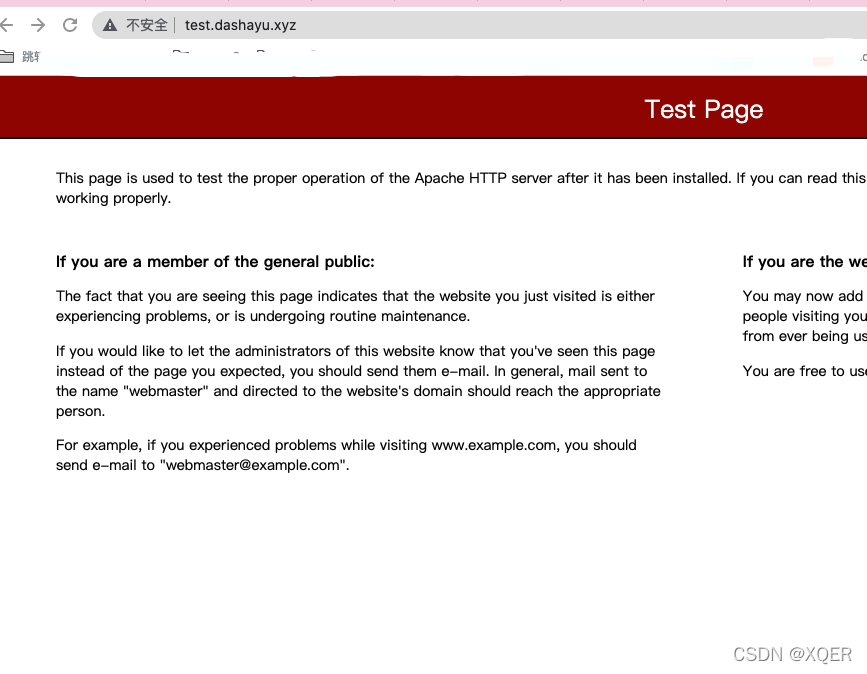Click the text "working properly."
Viewport: 867px width, 674px height.
click(x=113, y=198)
